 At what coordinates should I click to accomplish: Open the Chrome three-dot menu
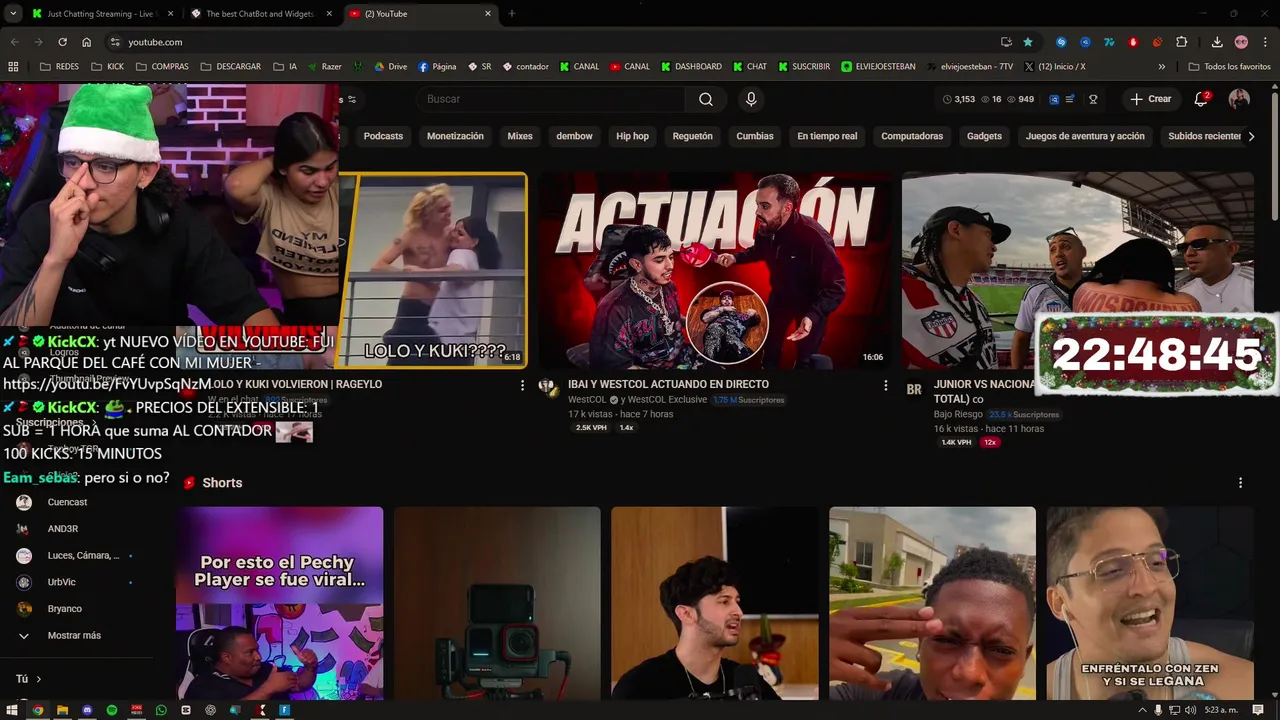[x=1264, y=42]
